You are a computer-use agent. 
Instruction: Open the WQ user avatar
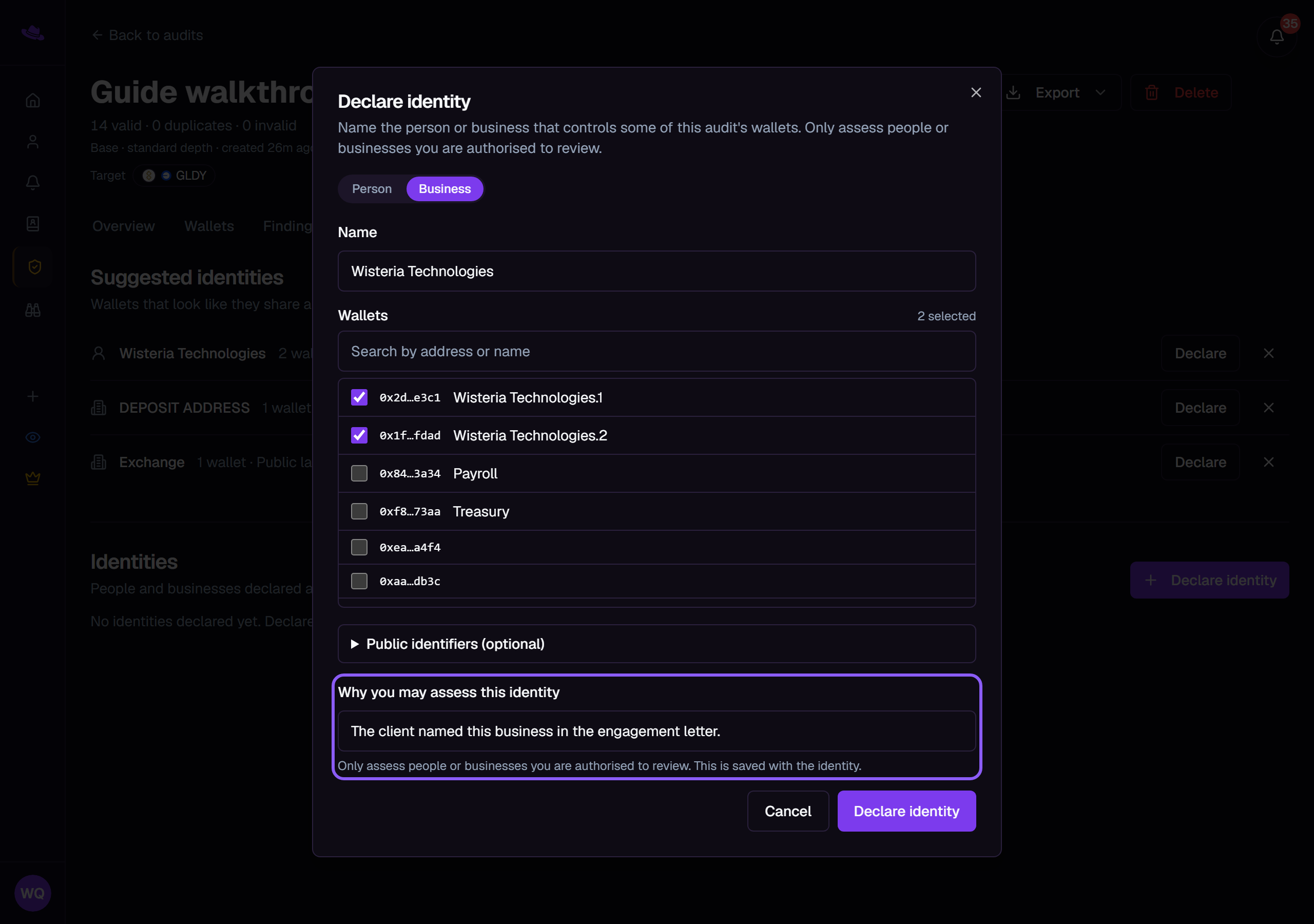click(x=33, y=893)
